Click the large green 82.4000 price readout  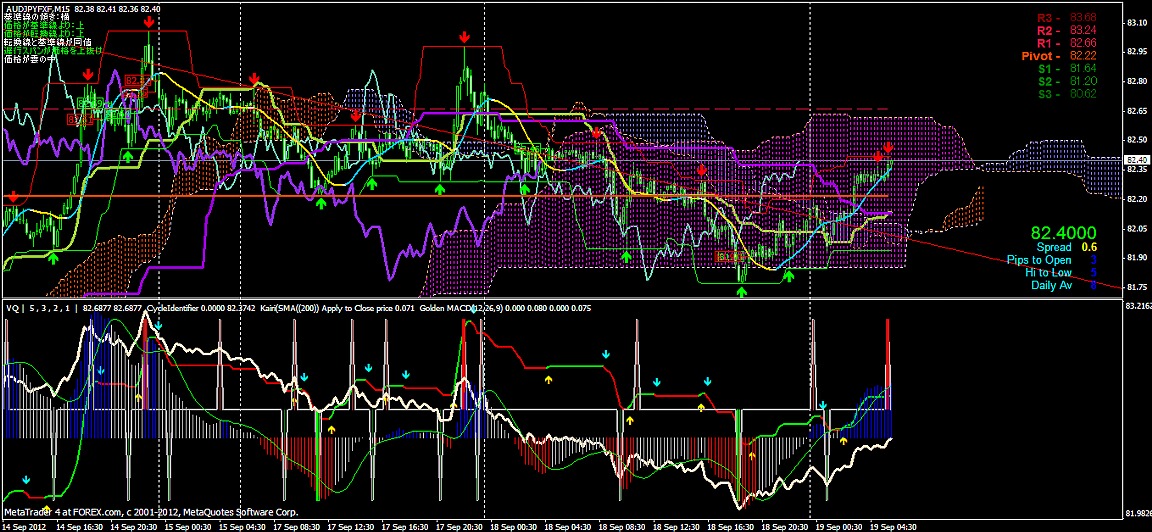tap(1063, 231)
